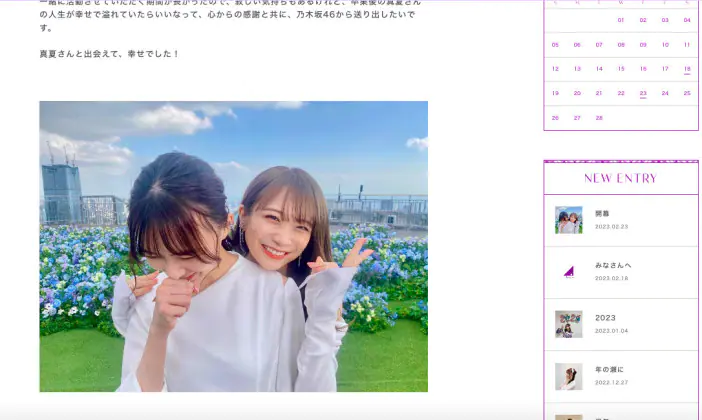Select calendar date 18

pyautogui.click(x=687, y=69)
